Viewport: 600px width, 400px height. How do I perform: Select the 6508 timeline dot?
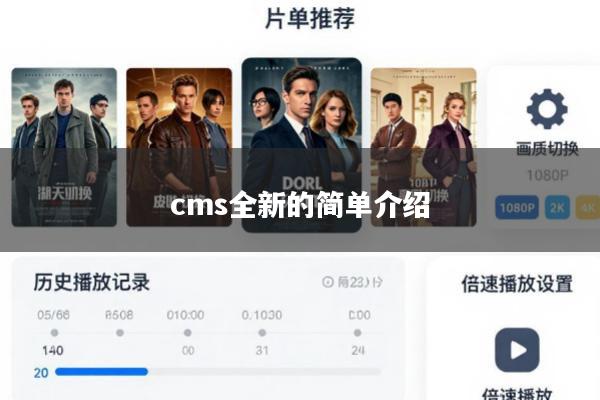click(x=120, y=333)
